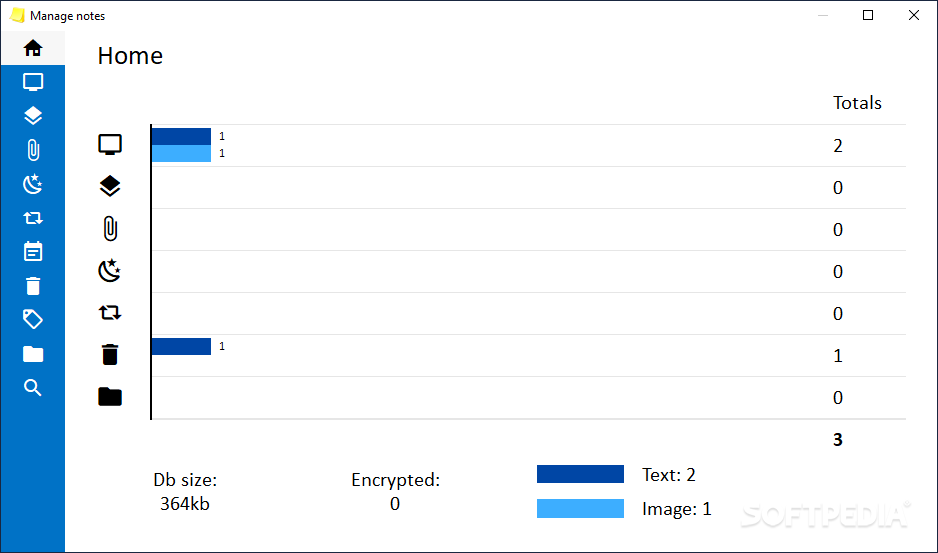The image size is (938, 553).
Task: Click the dark blue Text legend swatch
Action: 580,474
